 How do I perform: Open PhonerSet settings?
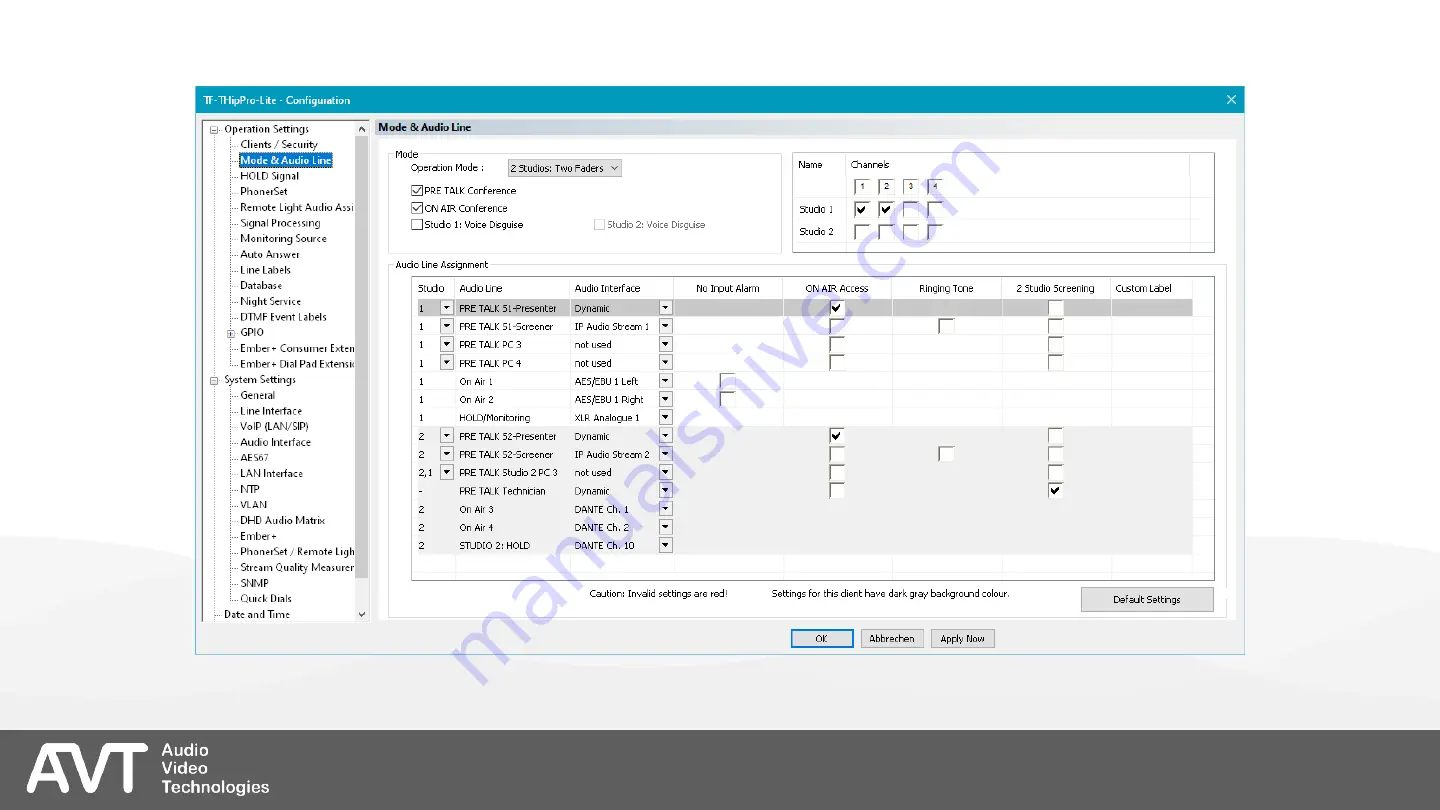(x=264, y=191)
